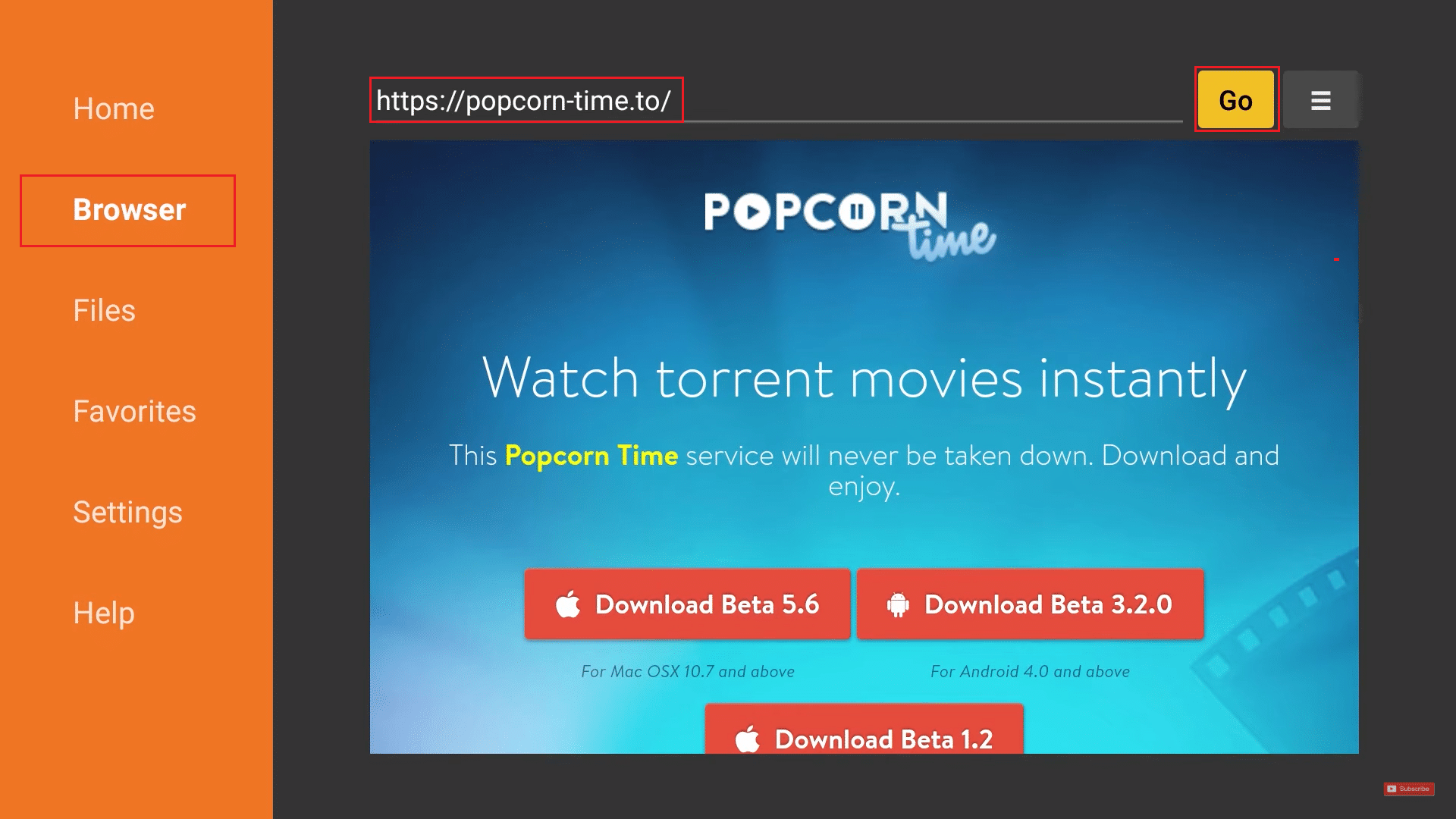Click the Home navigation icon

(113, 108)
